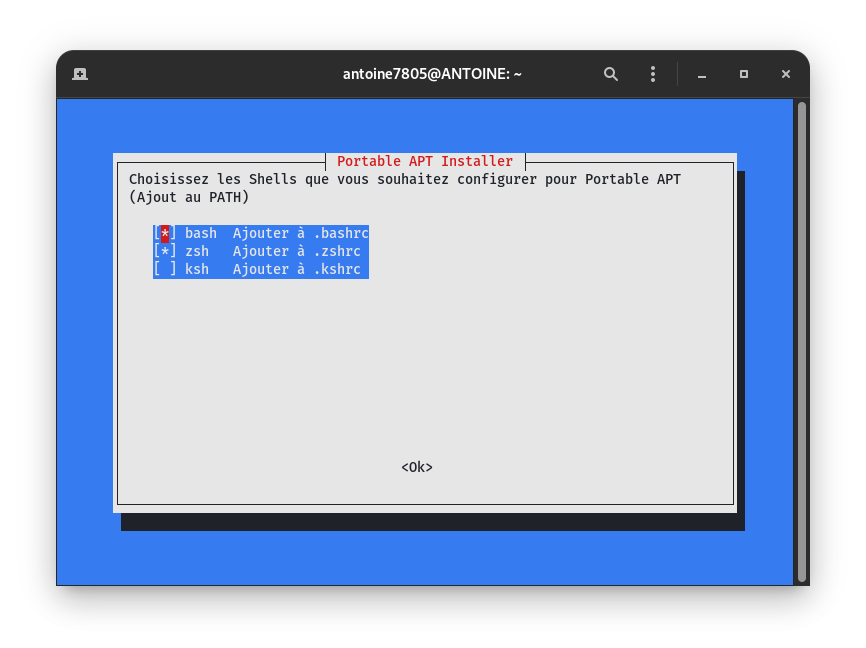Click 'Choisissez les Shells' prompt line
The height and width of the screenshot is (648, 866).
[405, 180]
